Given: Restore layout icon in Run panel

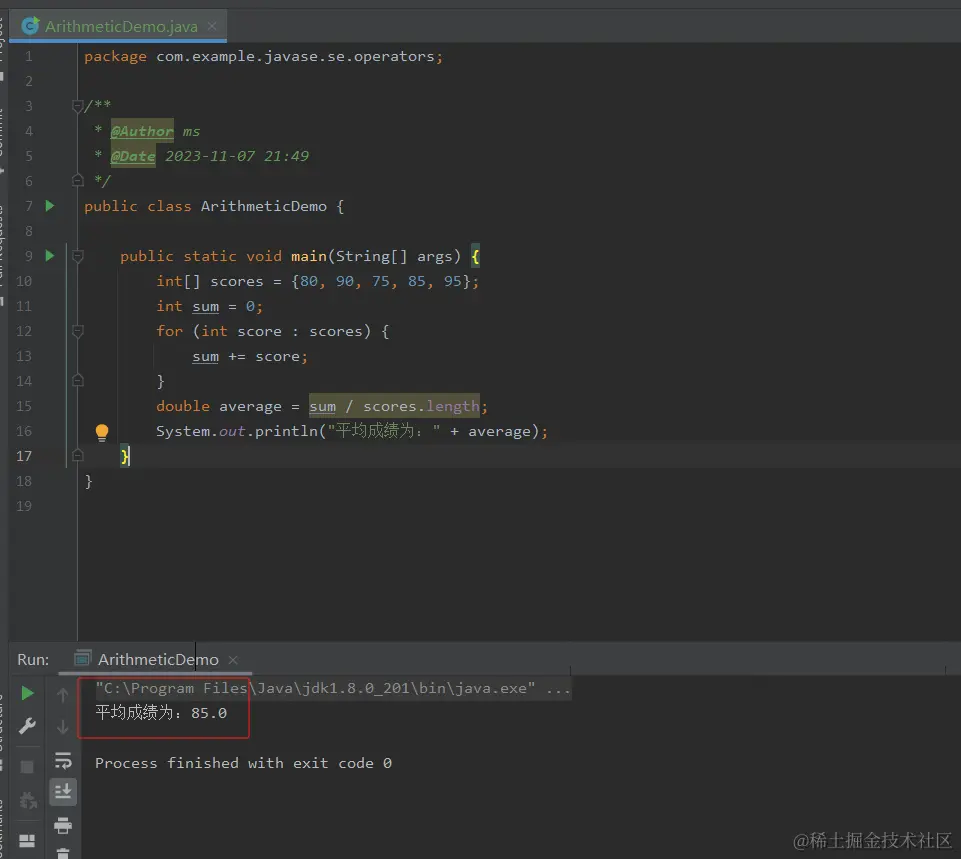Looking at the screenshot, I should pyautogui.click(x=27, y=841).
